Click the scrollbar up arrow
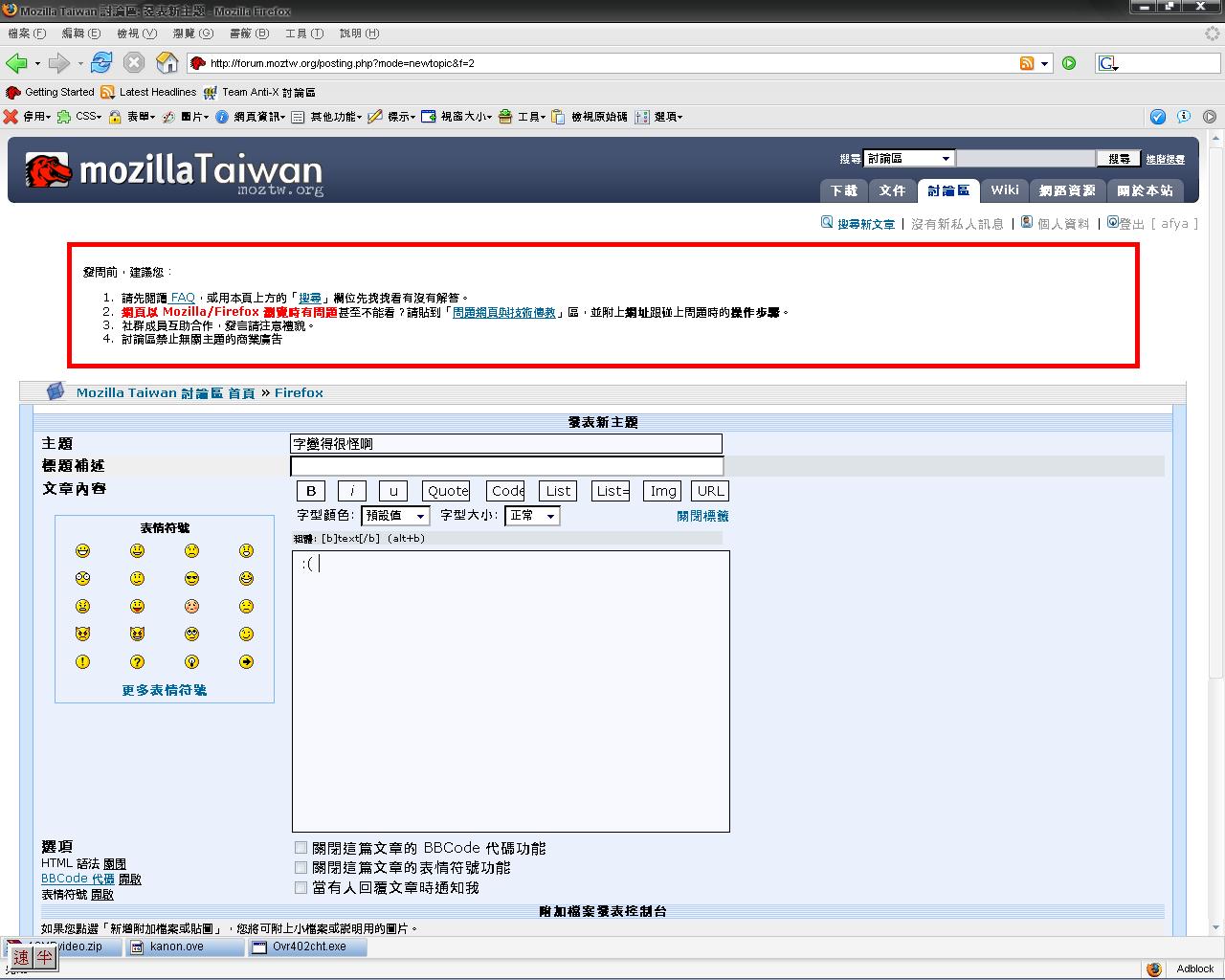1225x980 pixels. coord(1217,139)
